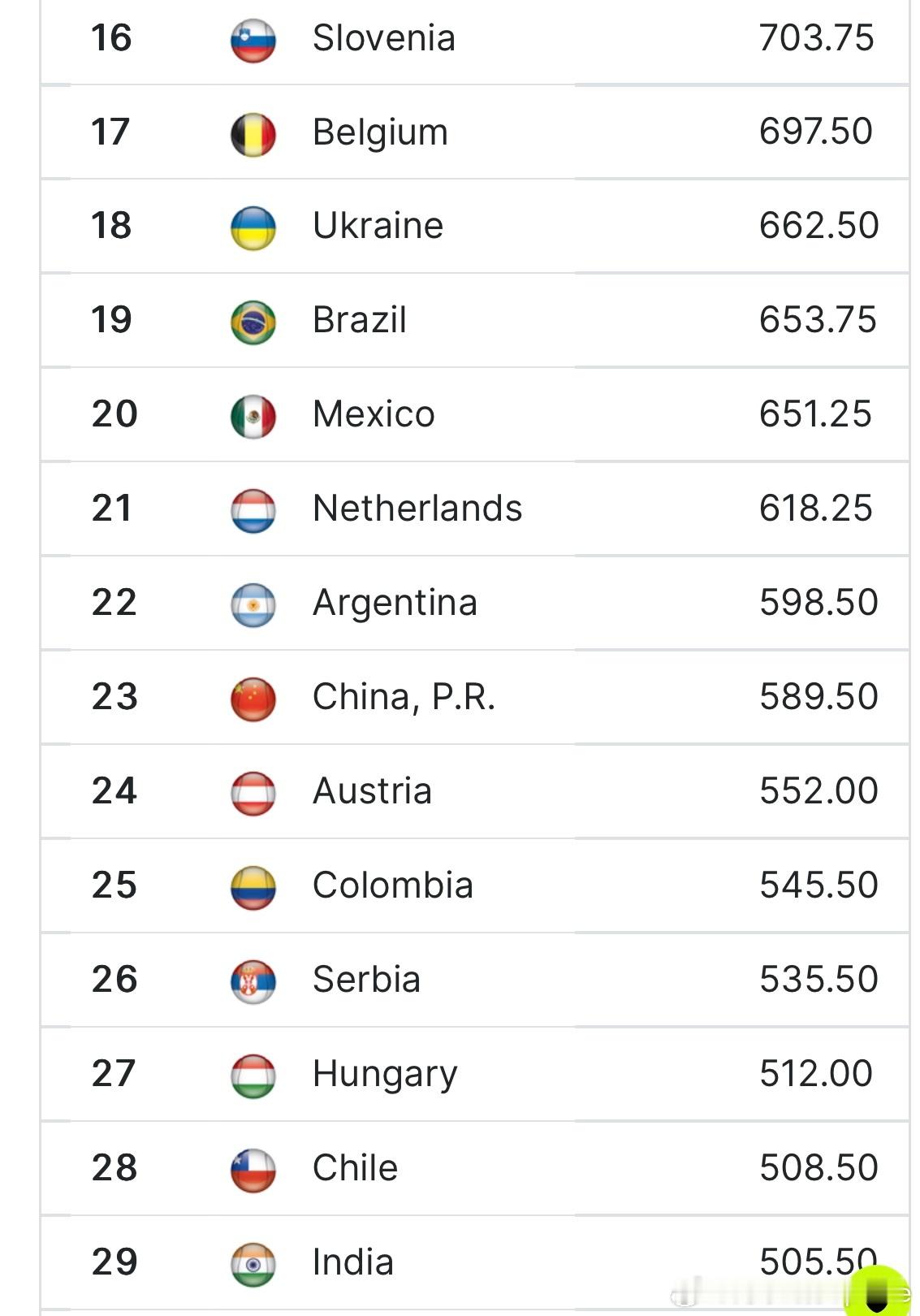
Task: Click rank number 20
Action: [114, 413]
